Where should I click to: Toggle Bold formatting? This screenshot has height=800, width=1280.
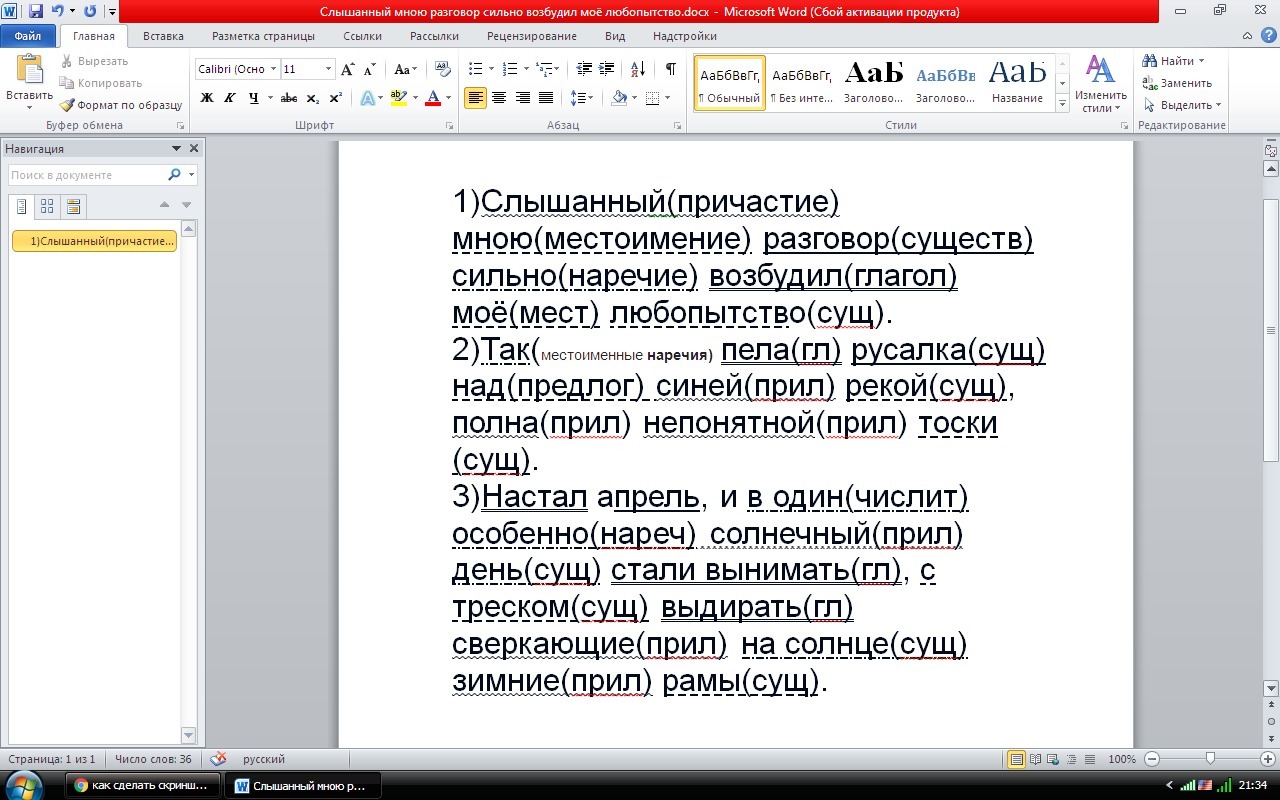point(207,98)
